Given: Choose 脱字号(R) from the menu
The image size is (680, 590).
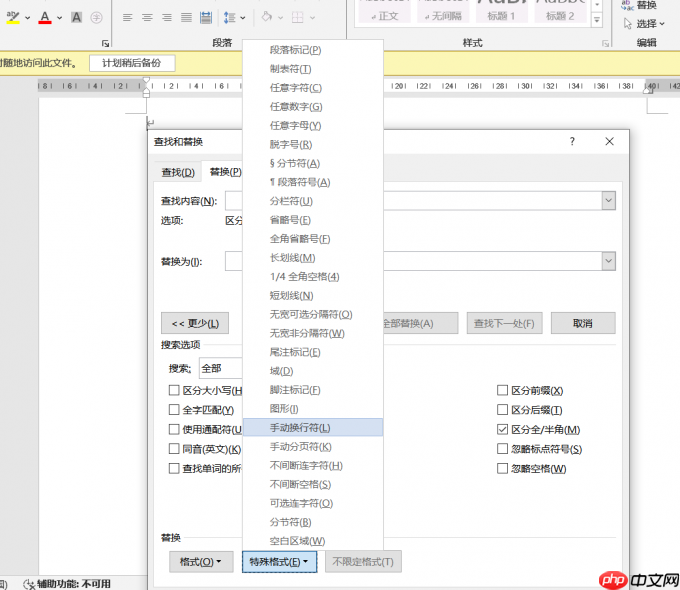Looking at the screenshot, I should (x=313, y=144).
